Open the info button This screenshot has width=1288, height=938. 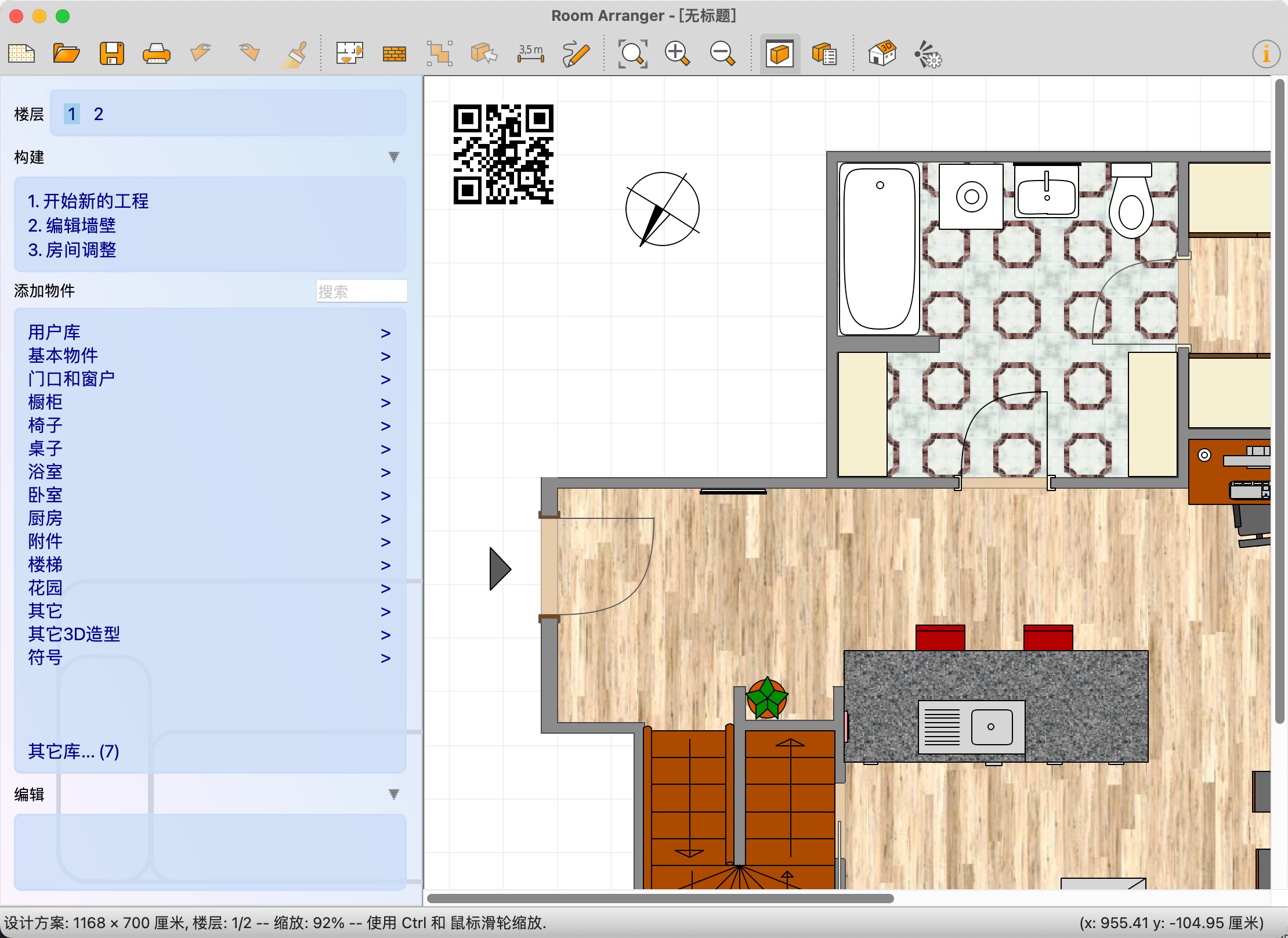pyautogui.click(x=1266, y=55)
